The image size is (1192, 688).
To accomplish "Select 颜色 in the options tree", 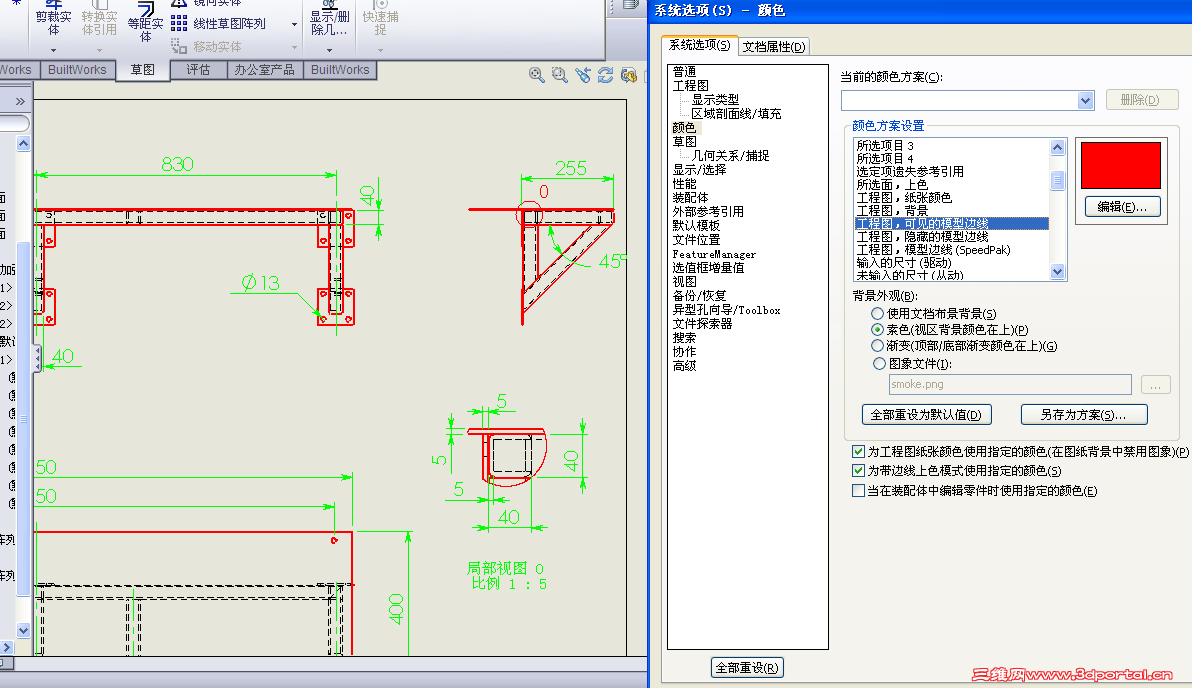I will click(684, 128).
